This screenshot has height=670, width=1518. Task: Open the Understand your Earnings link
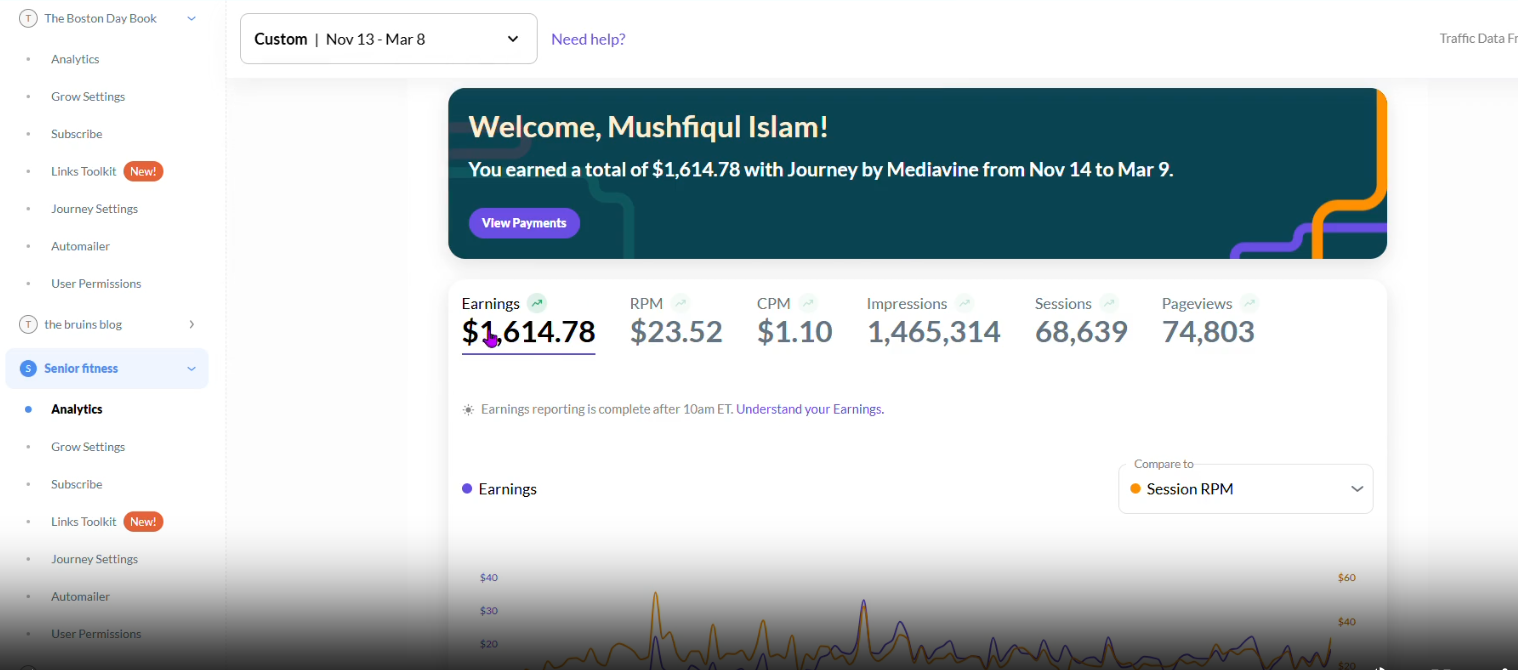[809, 409]
